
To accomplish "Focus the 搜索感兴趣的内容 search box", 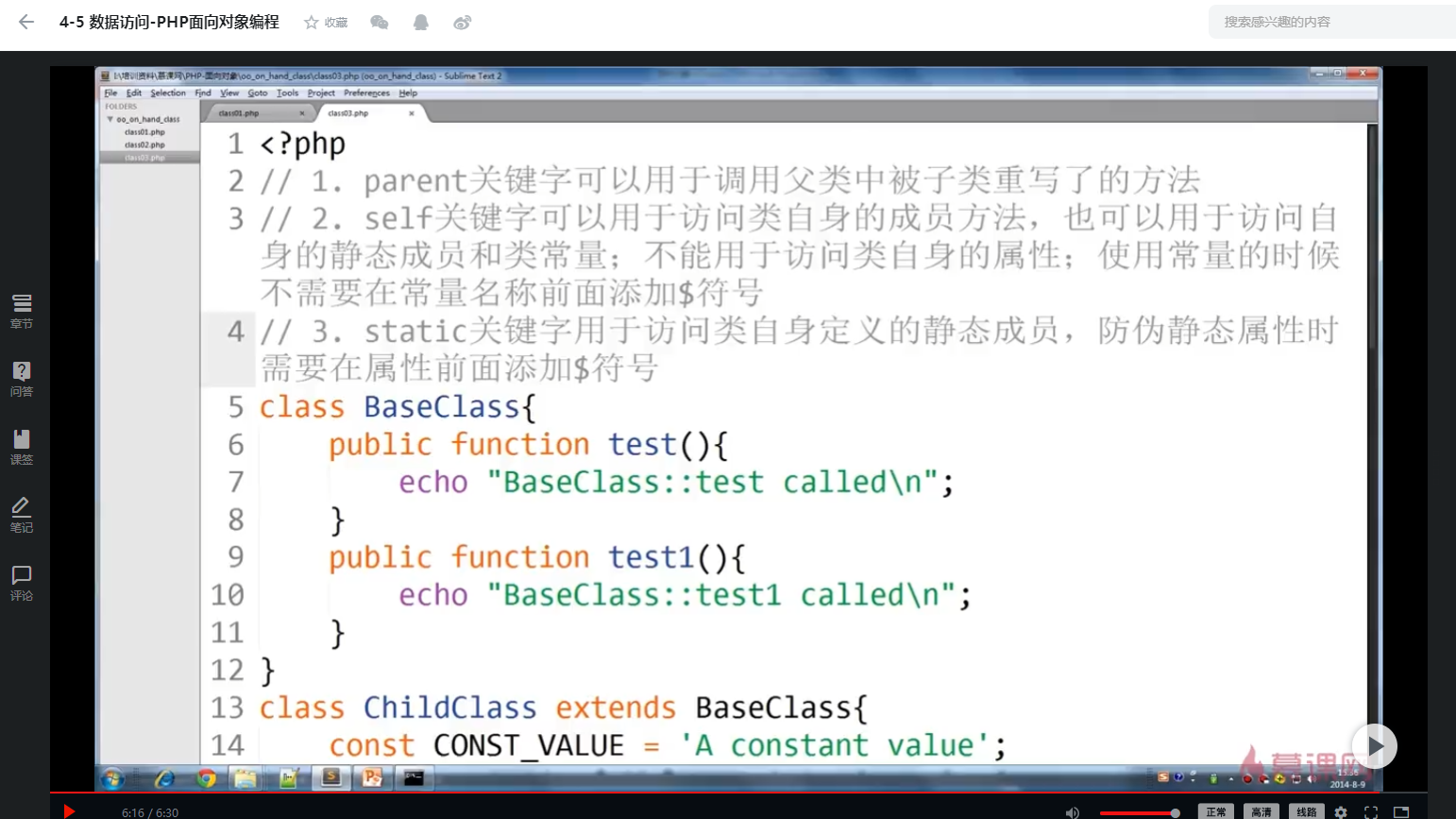I will (1332, 22).
